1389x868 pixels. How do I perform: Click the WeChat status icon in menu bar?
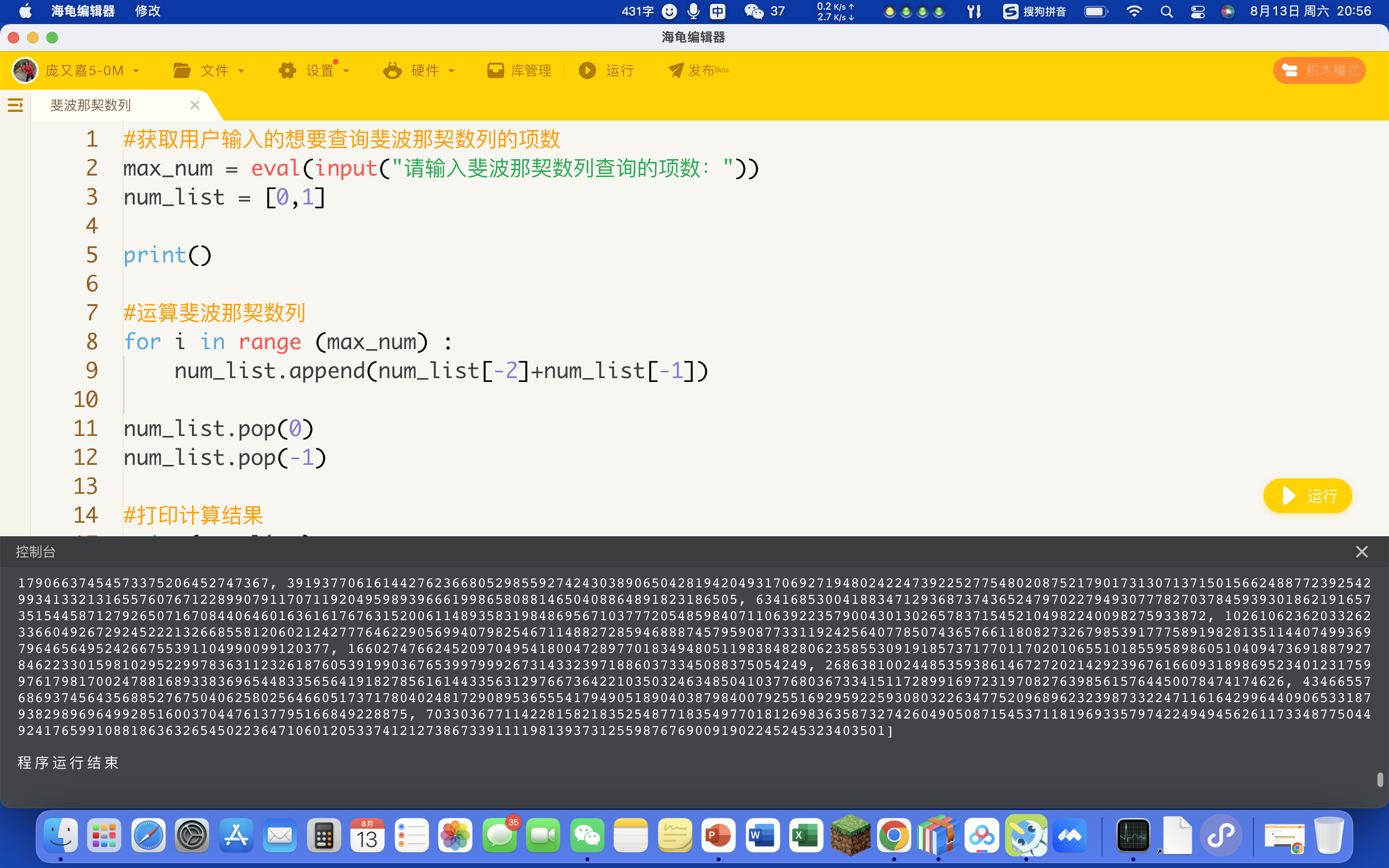[x=754, y=11]
